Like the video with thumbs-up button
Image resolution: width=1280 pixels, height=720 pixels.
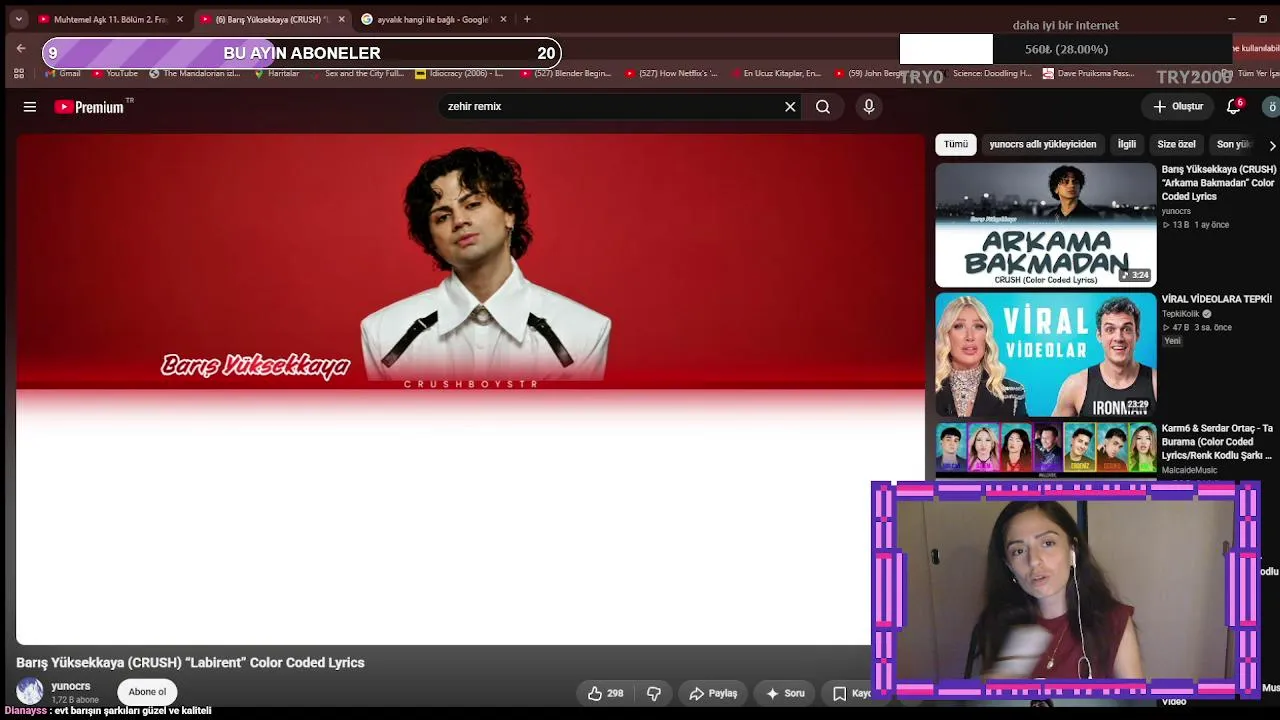606,693
